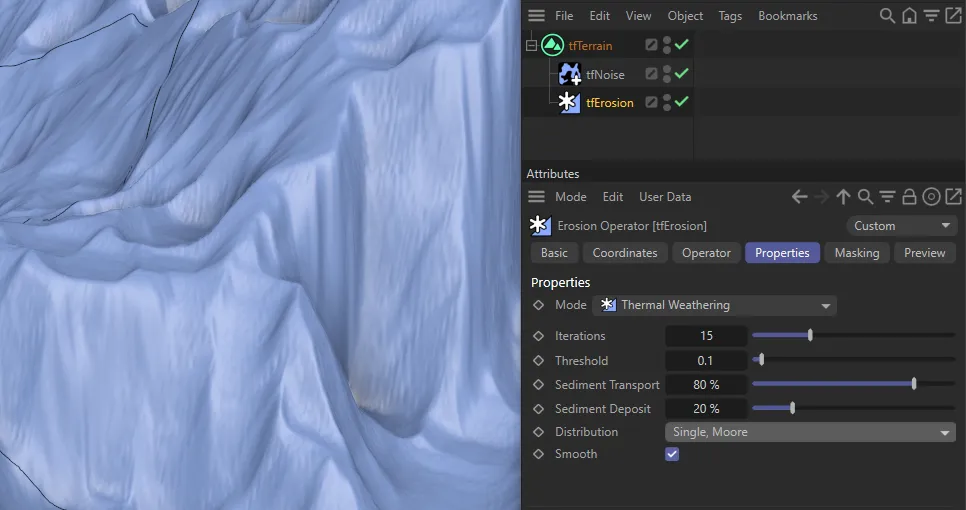Open Object Manager Edit menu

click(x=599, y=15)
